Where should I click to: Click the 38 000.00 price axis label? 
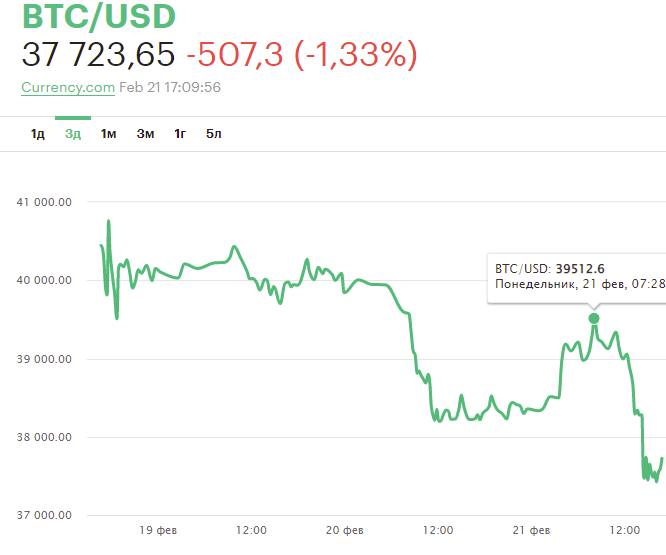(x=44, y=437)
